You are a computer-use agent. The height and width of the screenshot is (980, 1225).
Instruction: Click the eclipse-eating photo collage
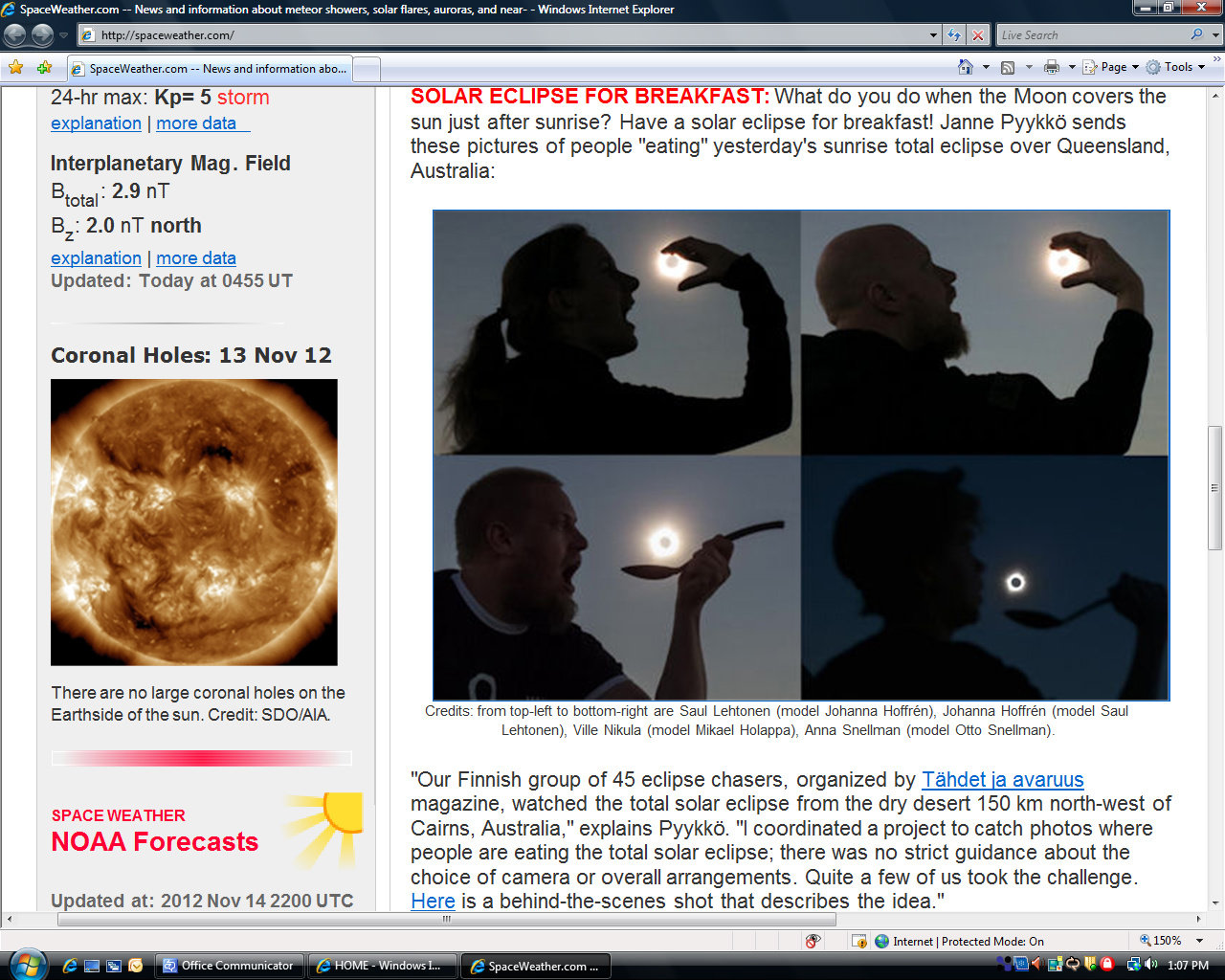pyautogui.click(x=801, y=456)
